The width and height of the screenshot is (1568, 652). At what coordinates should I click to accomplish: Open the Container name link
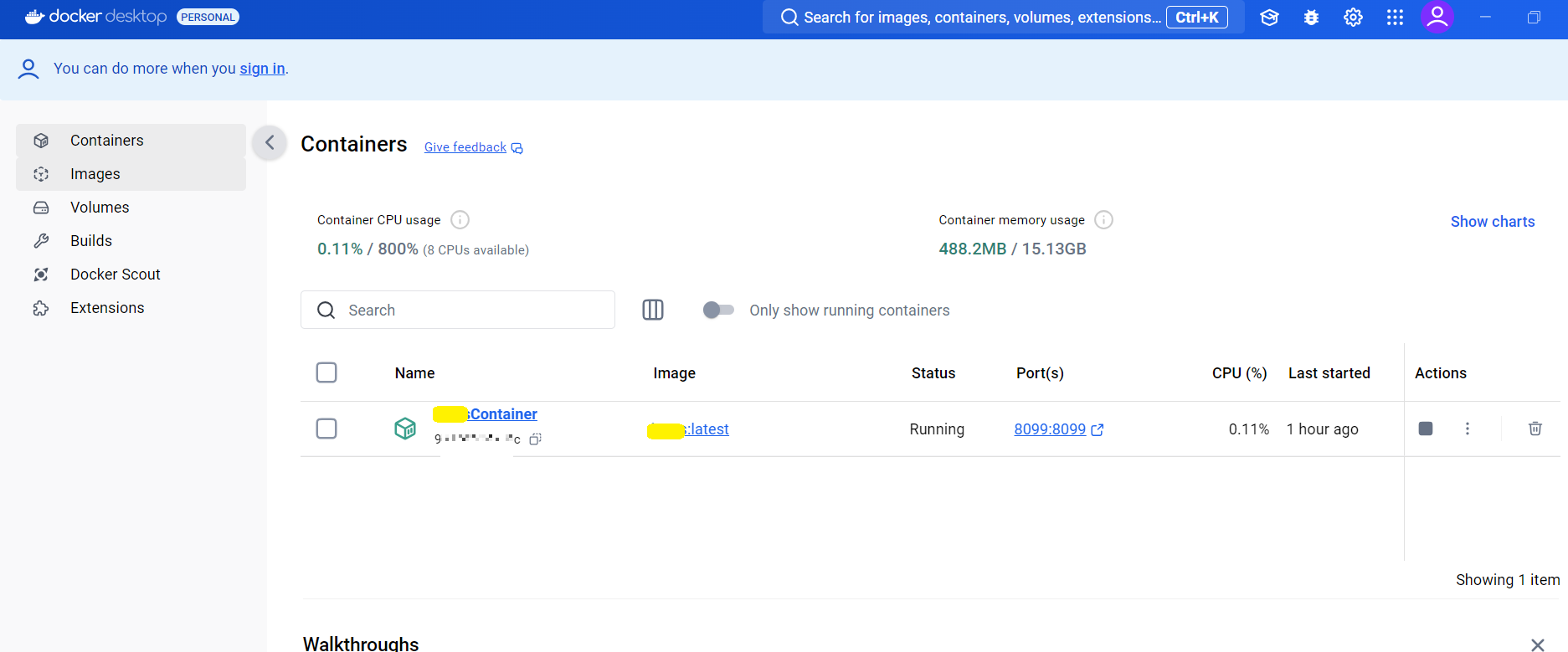[486, 414]
